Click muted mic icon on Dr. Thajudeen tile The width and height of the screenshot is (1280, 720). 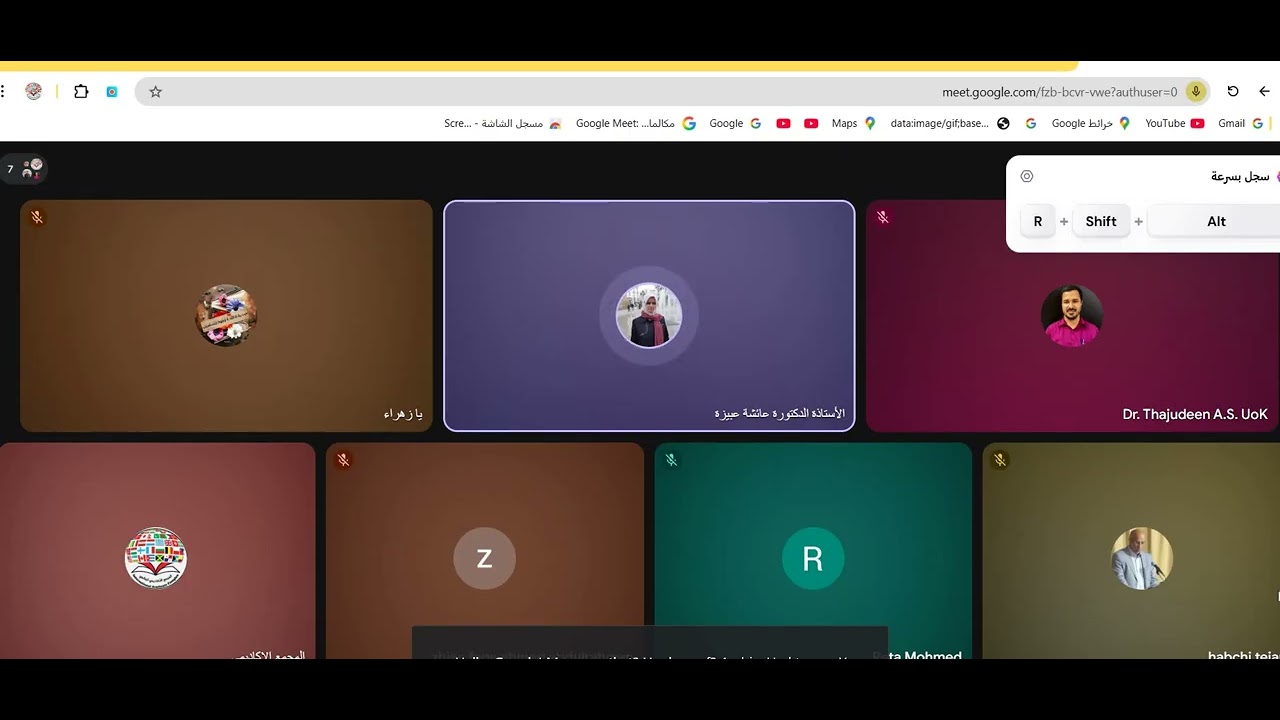[883, 217]
